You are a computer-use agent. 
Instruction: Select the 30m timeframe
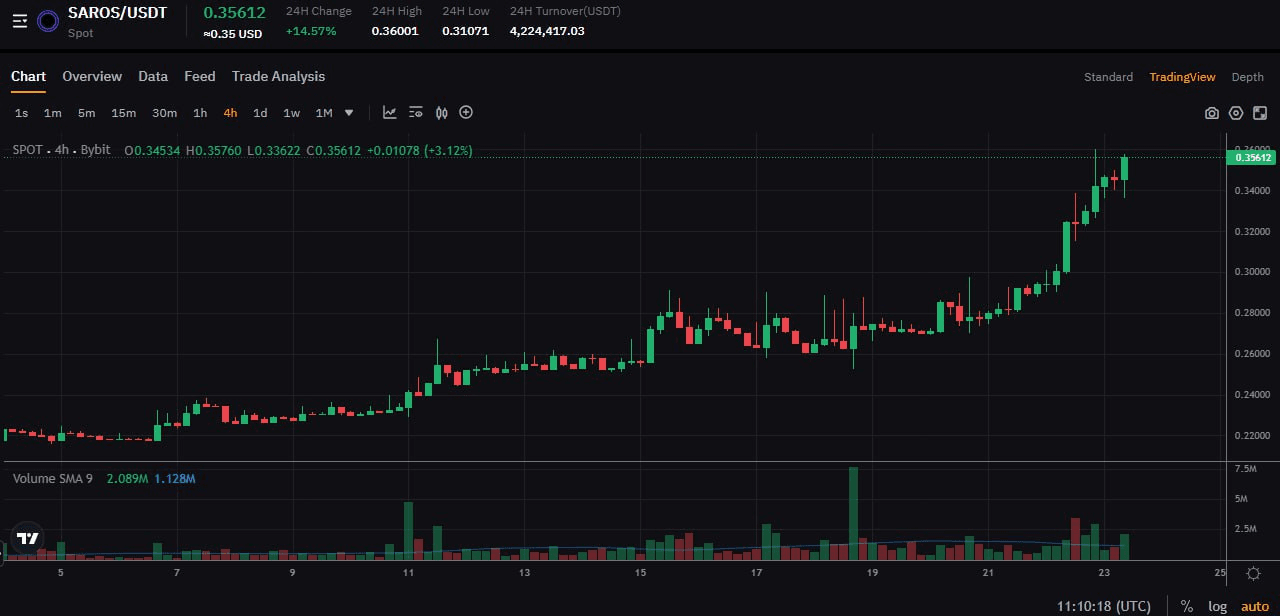[164, 113]
